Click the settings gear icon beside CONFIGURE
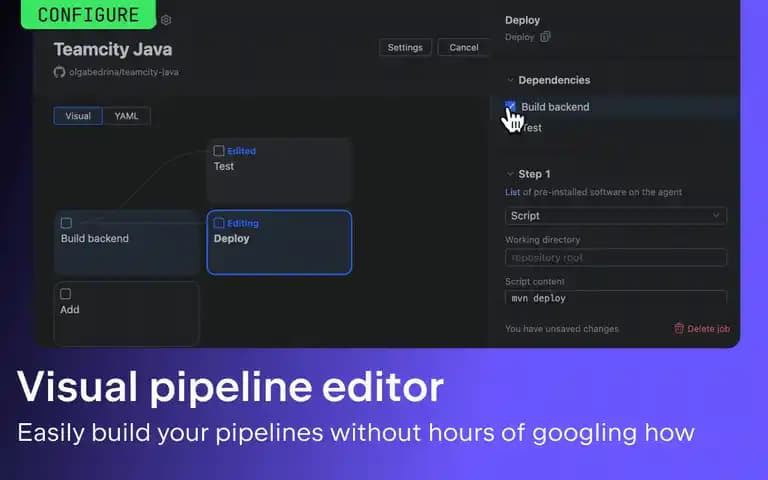Viewport: 768px width, 480px height. (166, 20)
